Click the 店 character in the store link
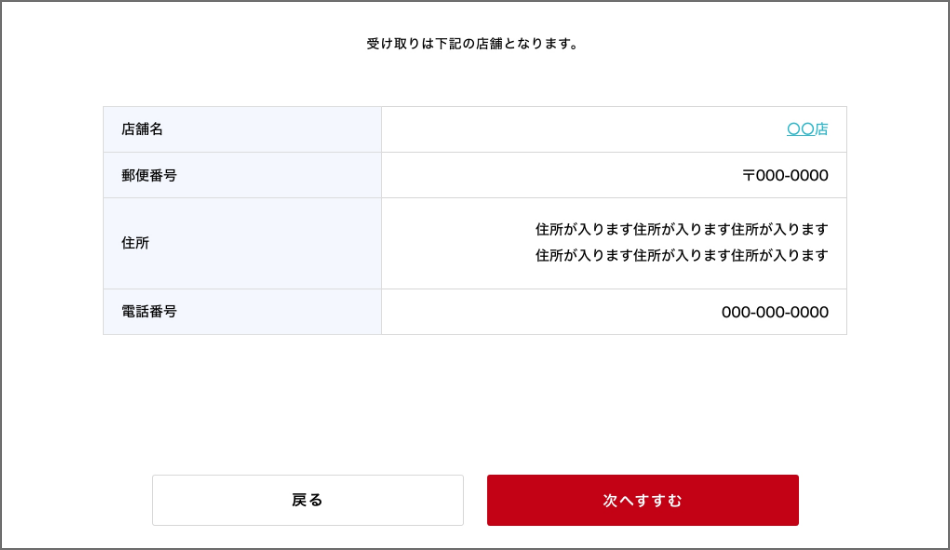The width and height of the screenshot is (950, 550). click(x=821, y=129)
